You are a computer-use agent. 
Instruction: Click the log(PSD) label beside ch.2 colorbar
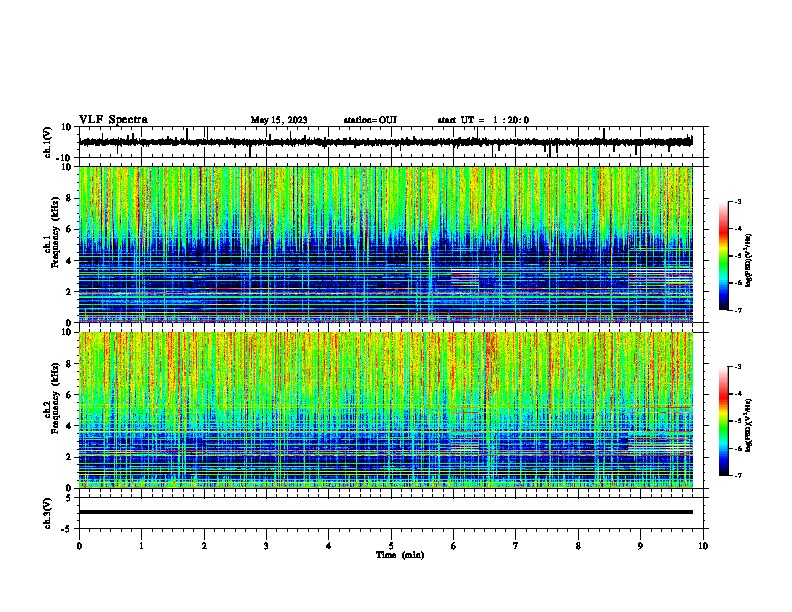(x=749, y=425)
